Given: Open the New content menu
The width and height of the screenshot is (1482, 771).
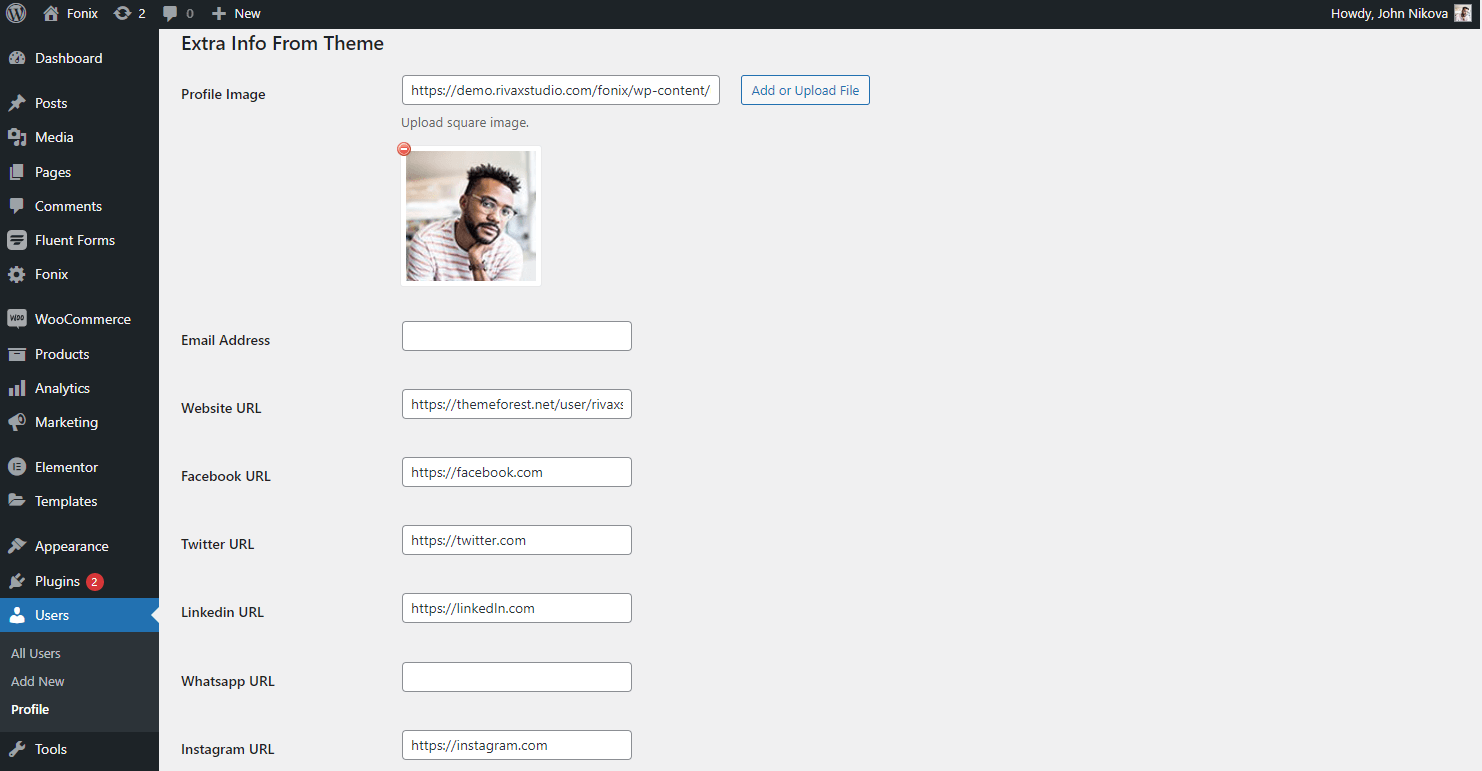Looking at the screenshot, I should coord(236,14).
